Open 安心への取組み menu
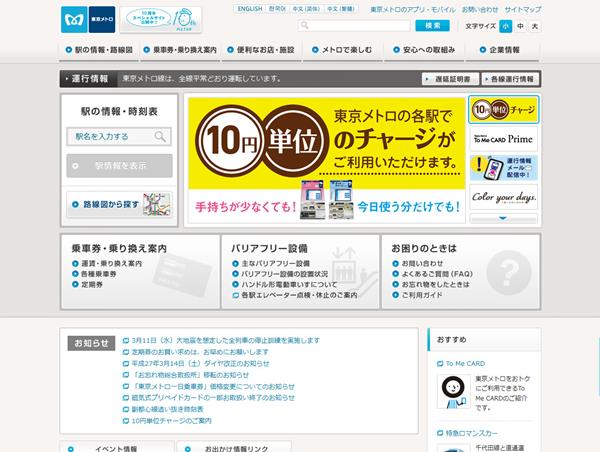Viewport: 600px width, 452px height. (x=424, y=50)
